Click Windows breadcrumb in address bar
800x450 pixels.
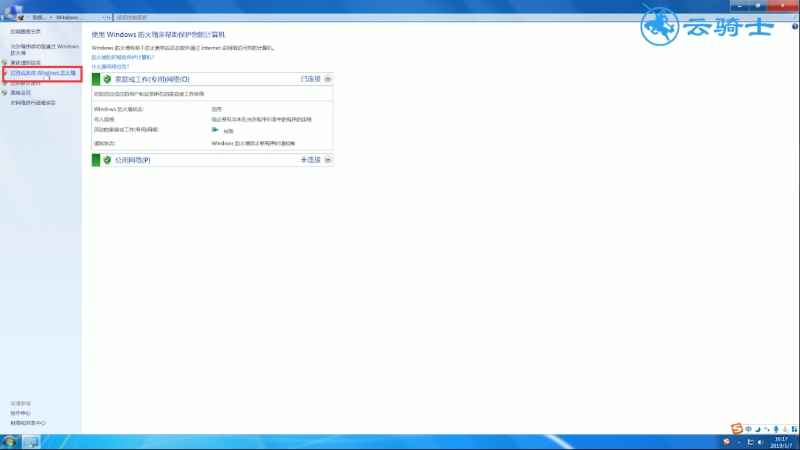pyautogui.click(x=69, y=17)
